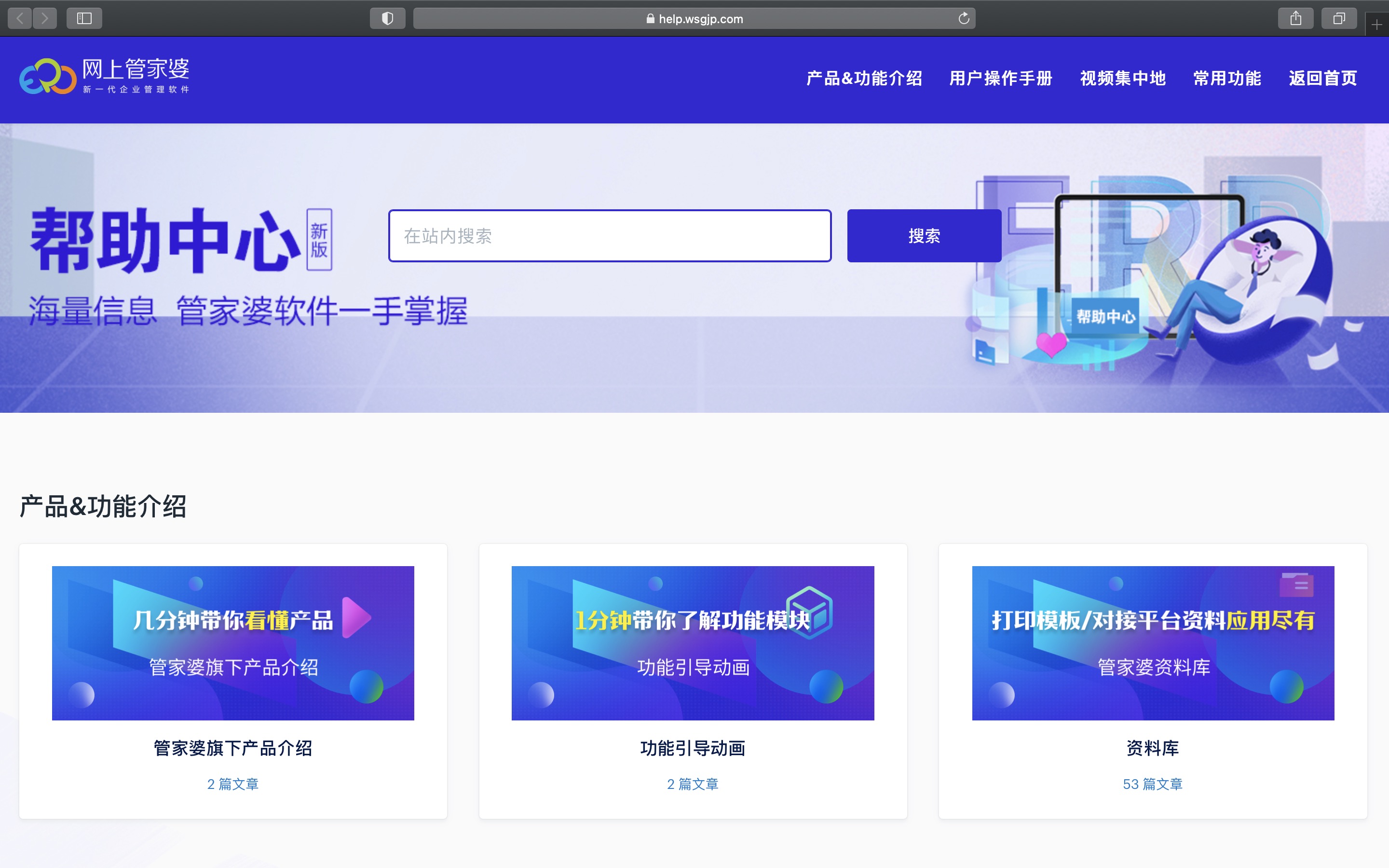This screenshot has width=1389, height=868.
Task: Click the help.wsgjp.com address bar
Action: coord(694,18)
